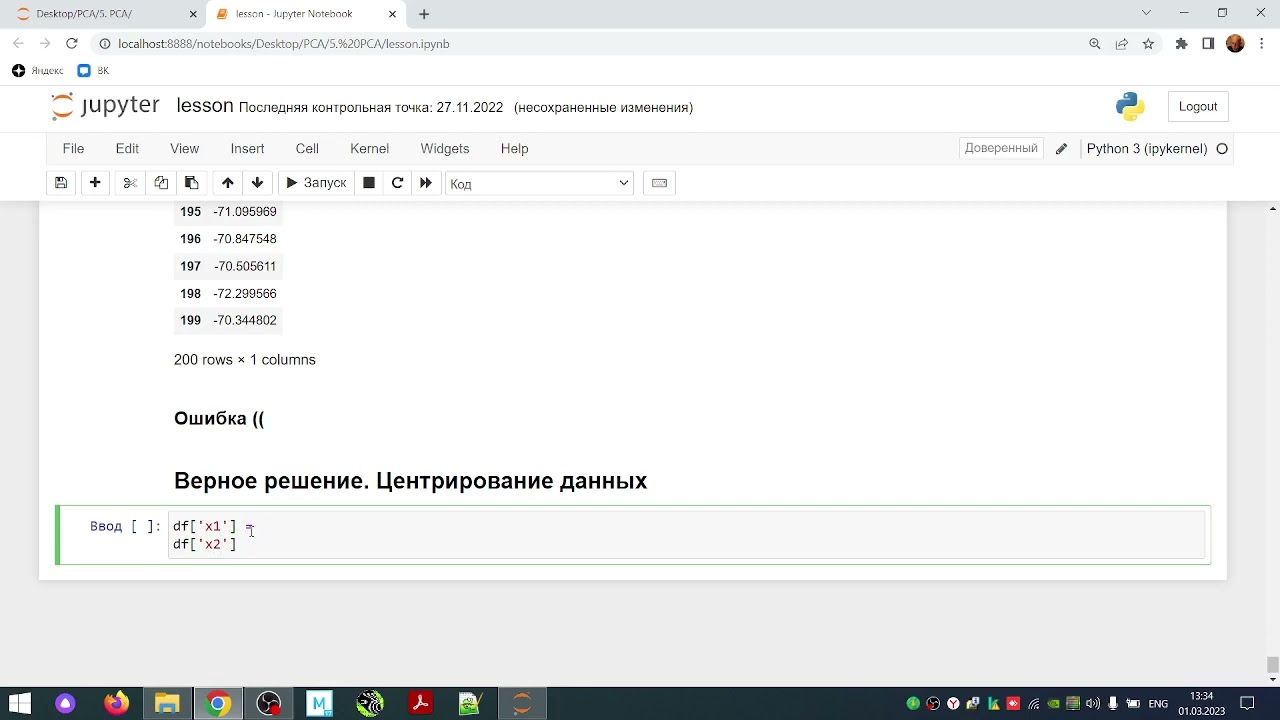Close the Desktop/PCA/5. PCA/ tab
This screenshot has width=1280, height=720.
coord(193,14)
